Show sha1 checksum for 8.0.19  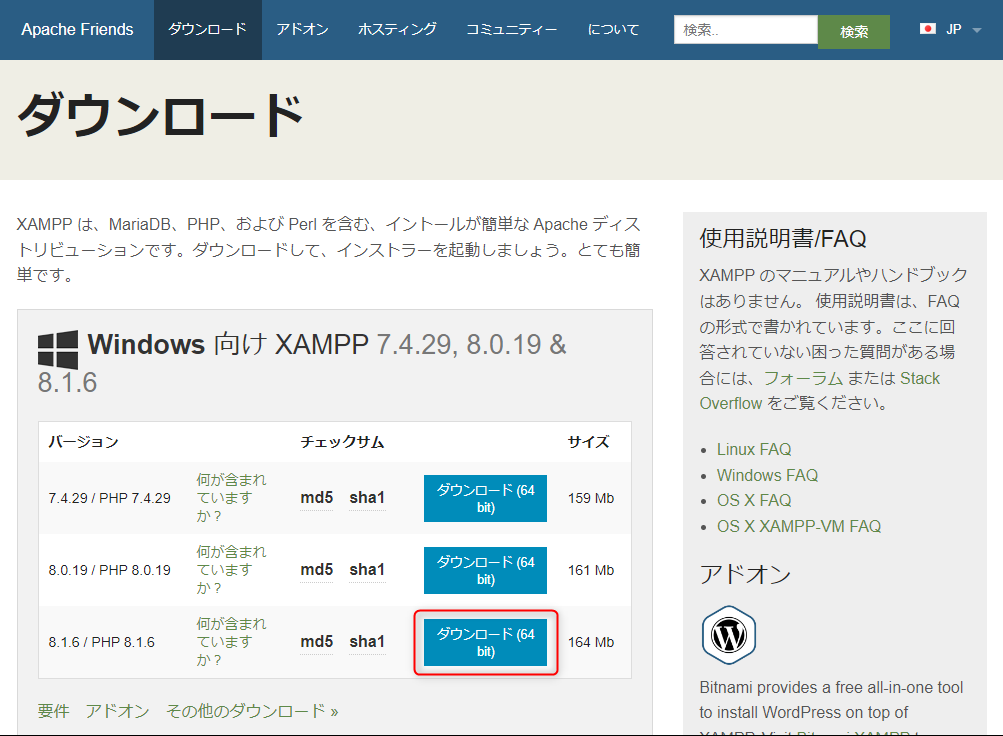tap(367, 570)
